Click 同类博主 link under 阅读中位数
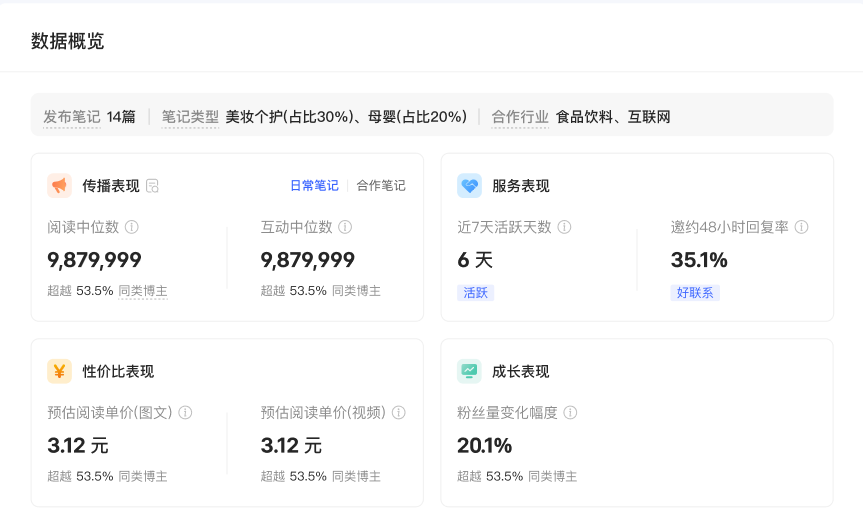 (x=143, y=291)
